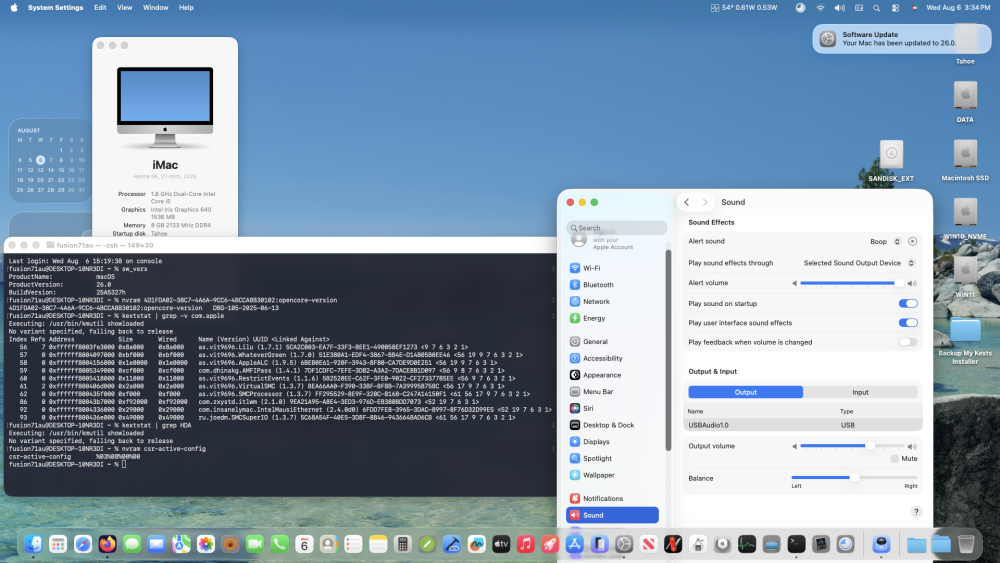1000x563 pixels.
Task: Open App Store in the Dock
Action: [x=575, y=544]
